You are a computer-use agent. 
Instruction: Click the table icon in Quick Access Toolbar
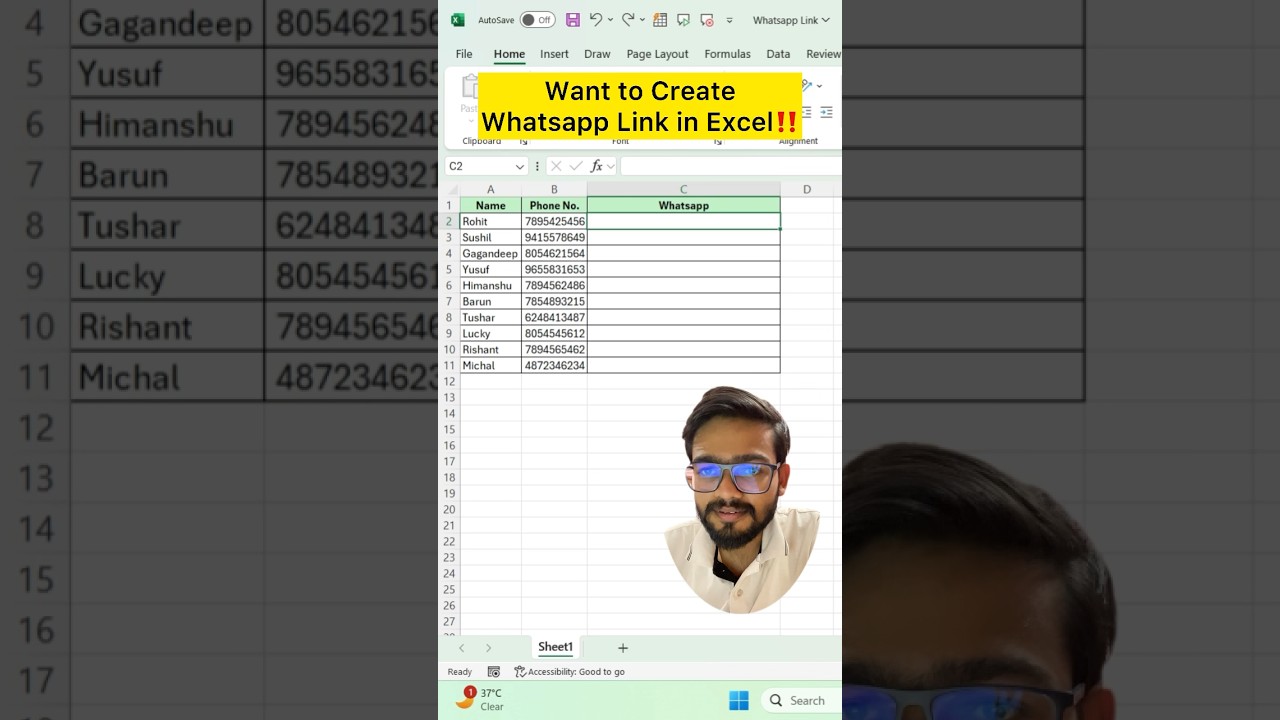tap(660, 20)
